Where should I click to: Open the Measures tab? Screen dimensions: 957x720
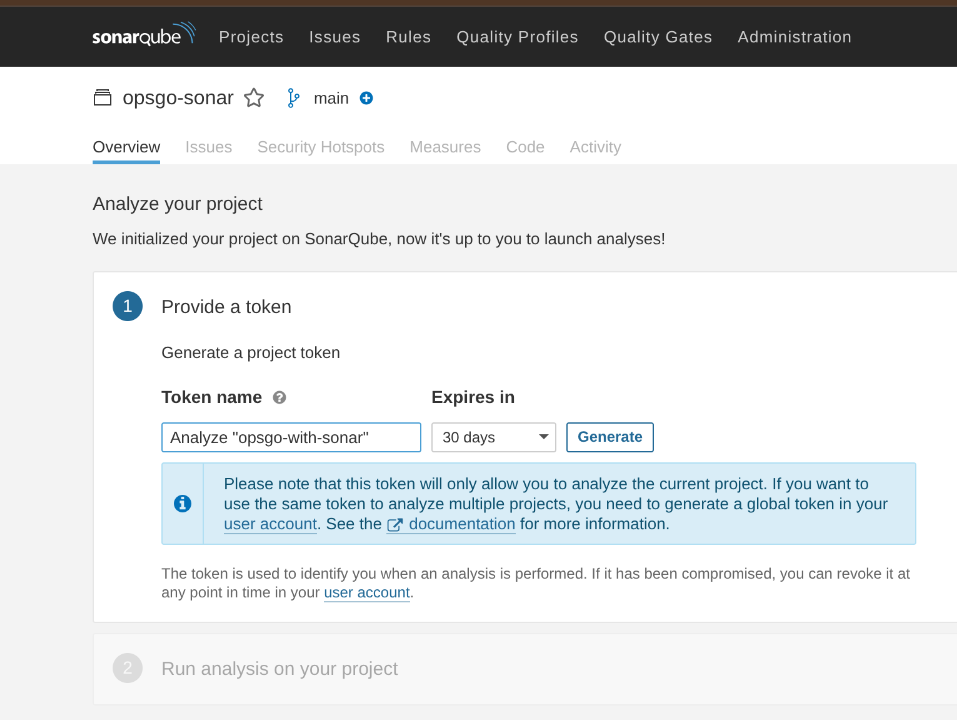click(x=446, y=147)
